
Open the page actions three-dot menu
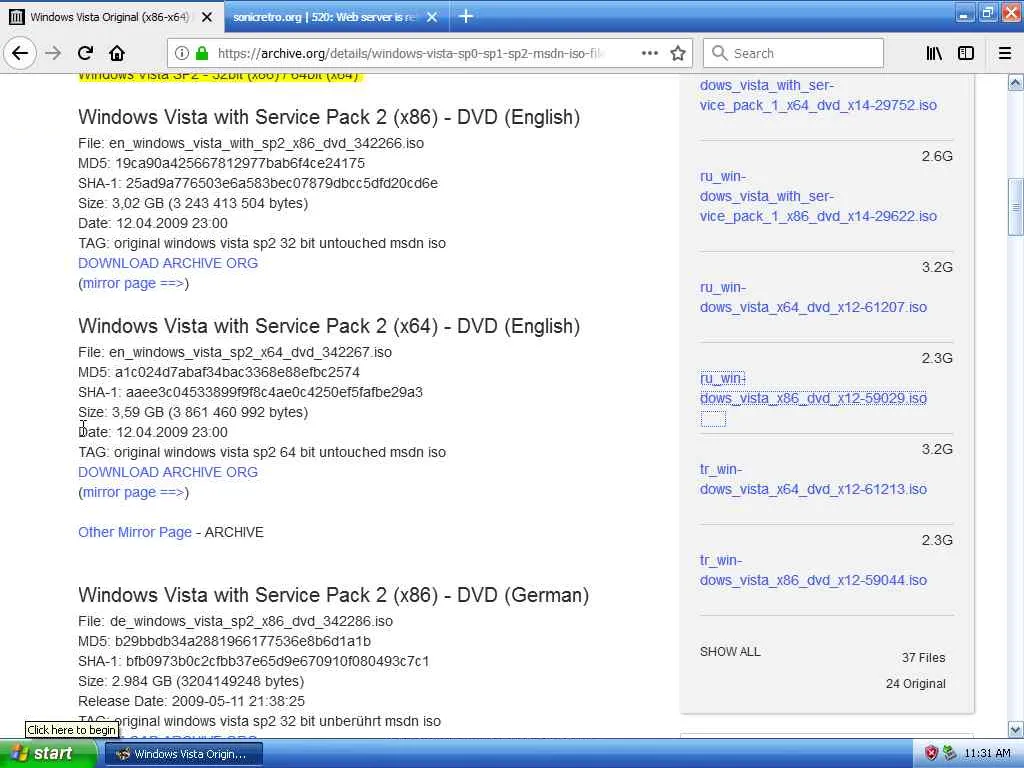click(649, 53)
